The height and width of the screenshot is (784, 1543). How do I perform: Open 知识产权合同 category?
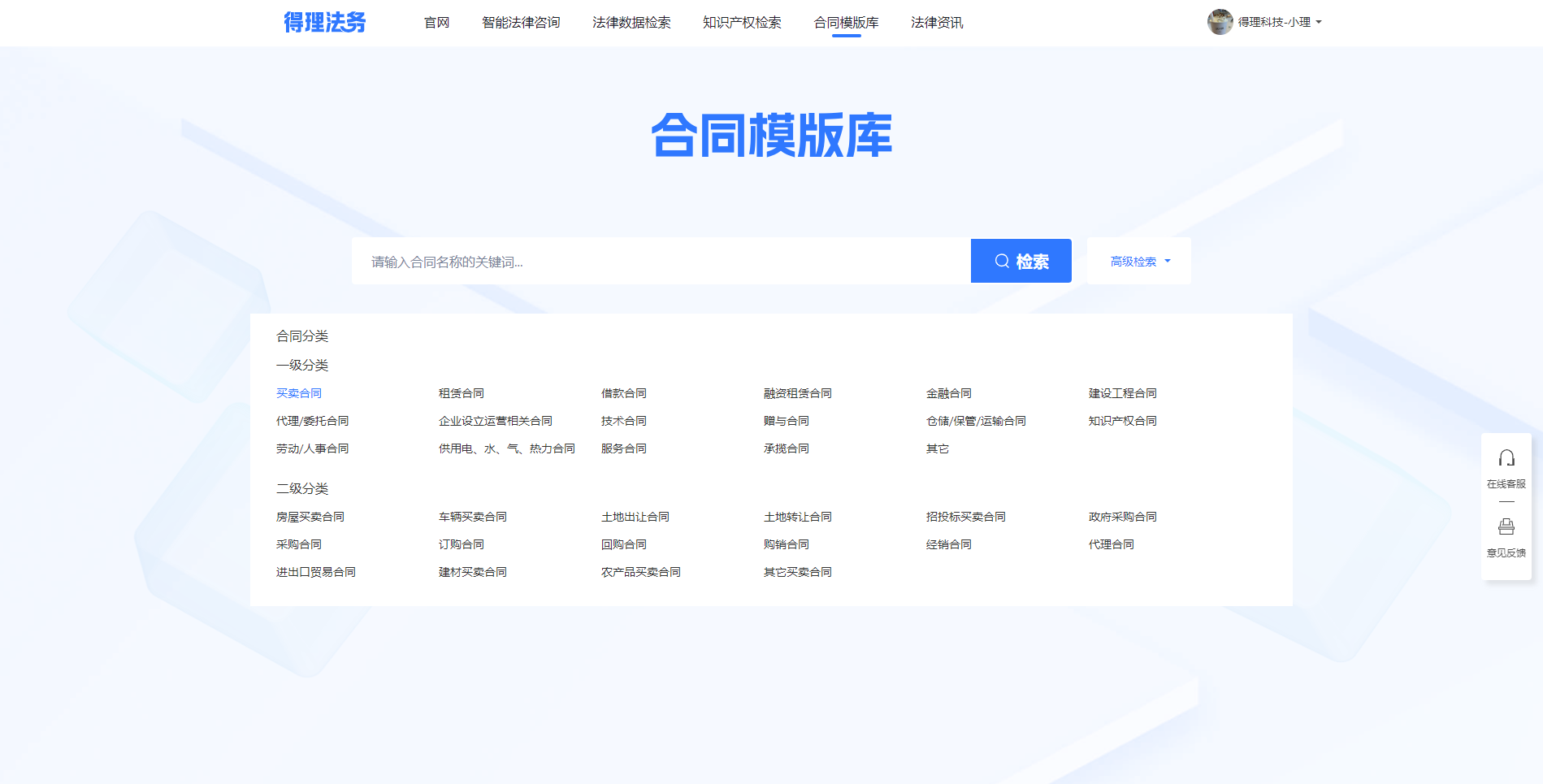pos(1123,421)
